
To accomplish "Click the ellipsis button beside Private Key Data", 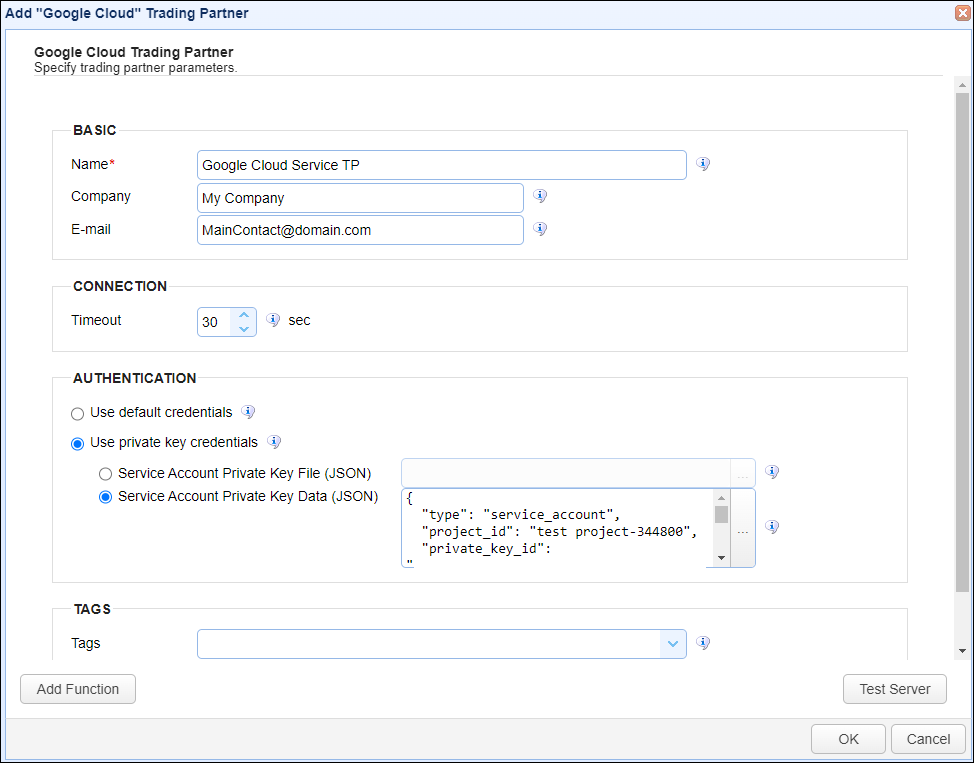I will pyautogui.click(x=743, y=528).
